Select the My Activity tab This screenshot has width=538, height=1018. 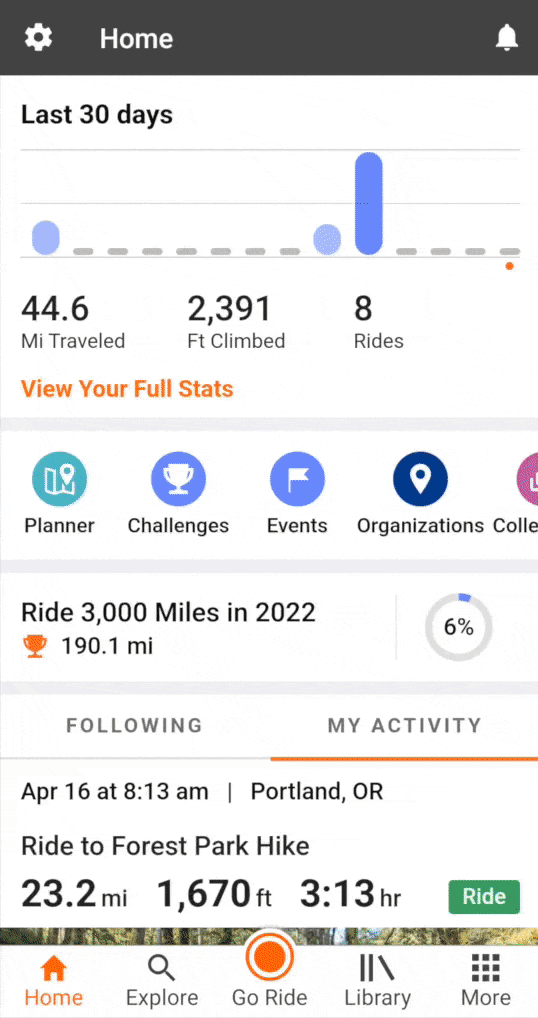pos(404,725)
